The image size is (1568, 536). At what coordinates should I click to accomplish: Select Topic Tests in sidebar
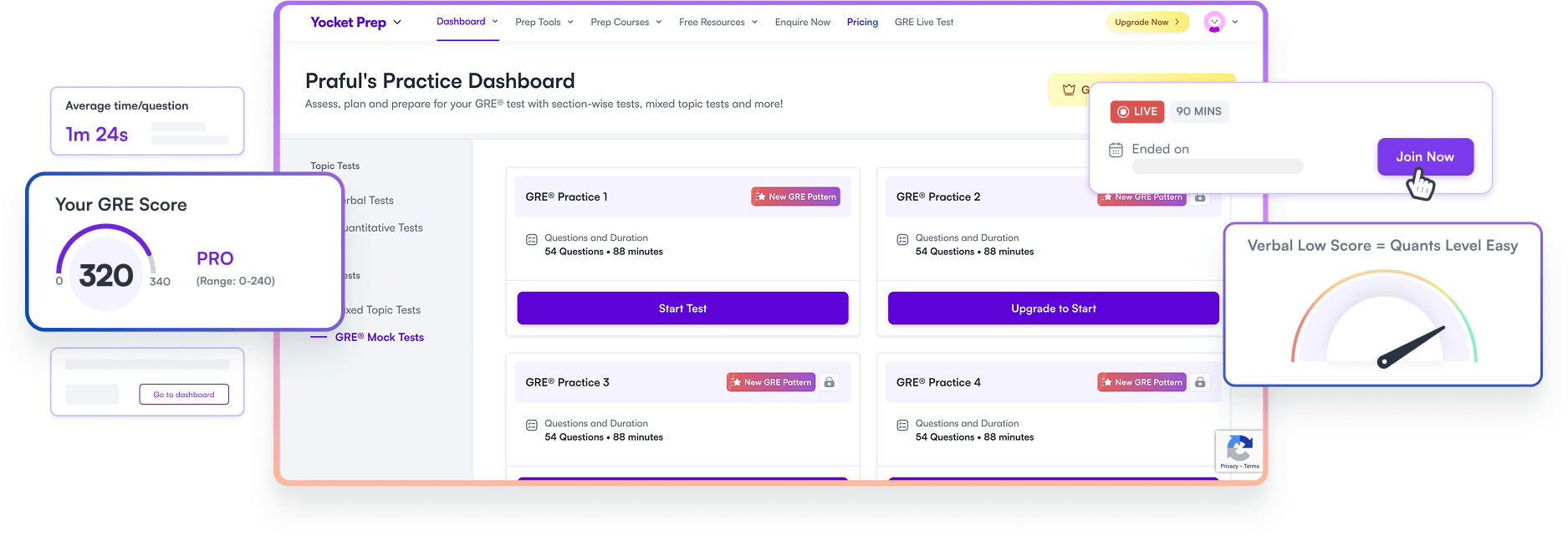(x=335, y=166)
